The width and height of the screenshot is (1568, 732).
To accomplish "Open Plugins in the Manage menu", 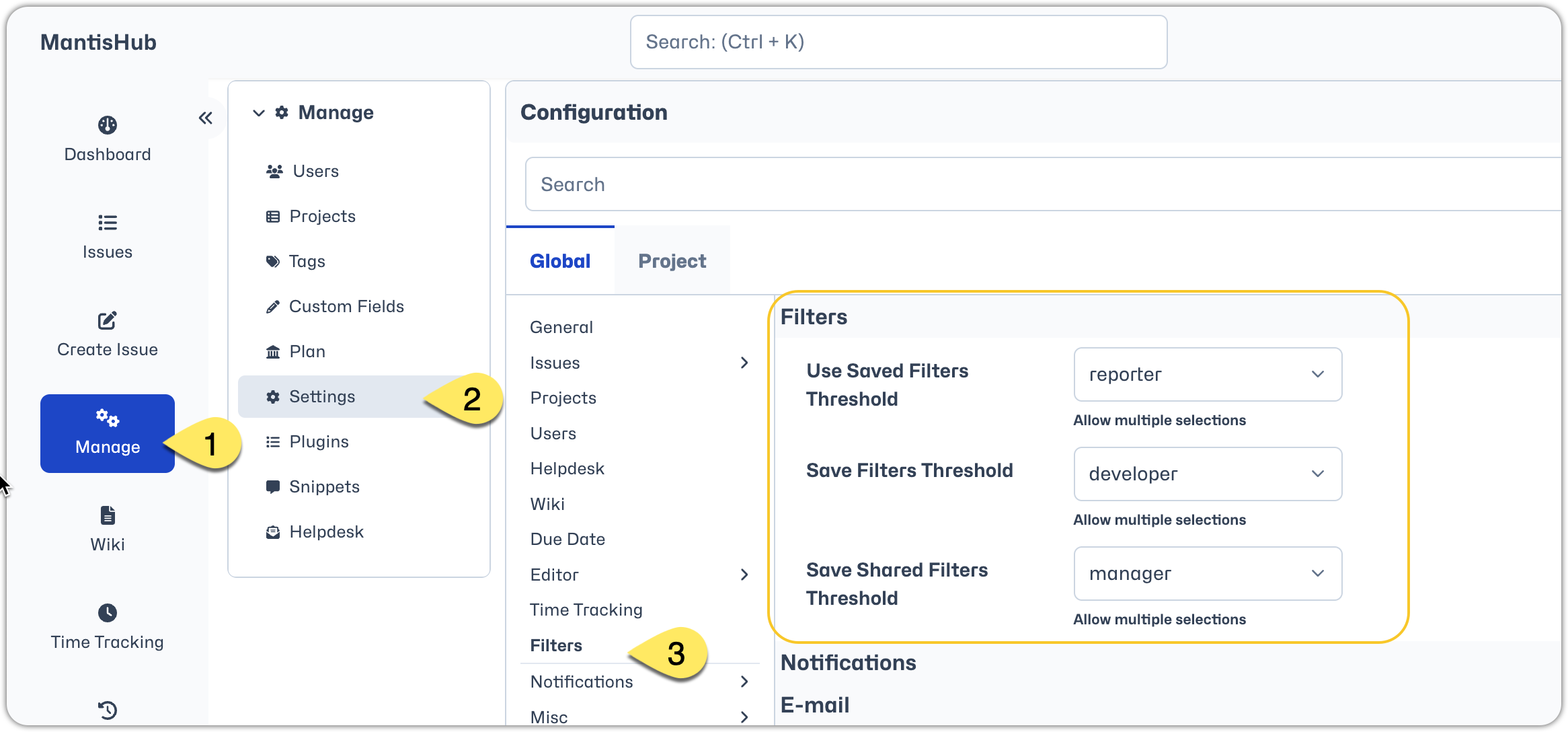I will (x=319, y=442).
